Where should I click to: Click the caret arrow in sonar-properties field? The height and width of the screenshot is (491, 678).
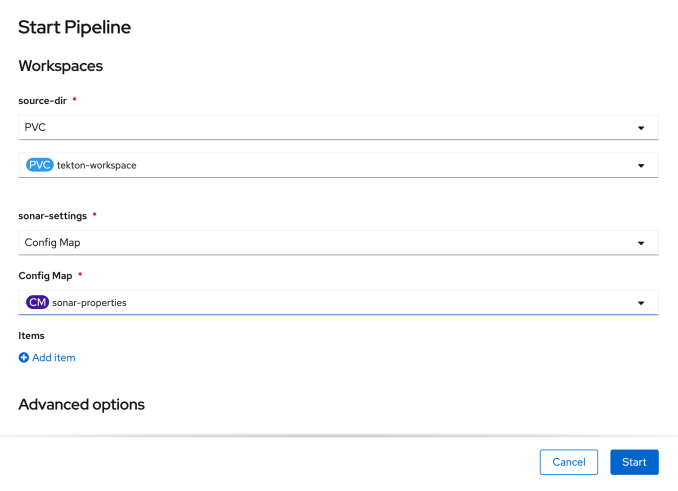(x=640, y=302)
